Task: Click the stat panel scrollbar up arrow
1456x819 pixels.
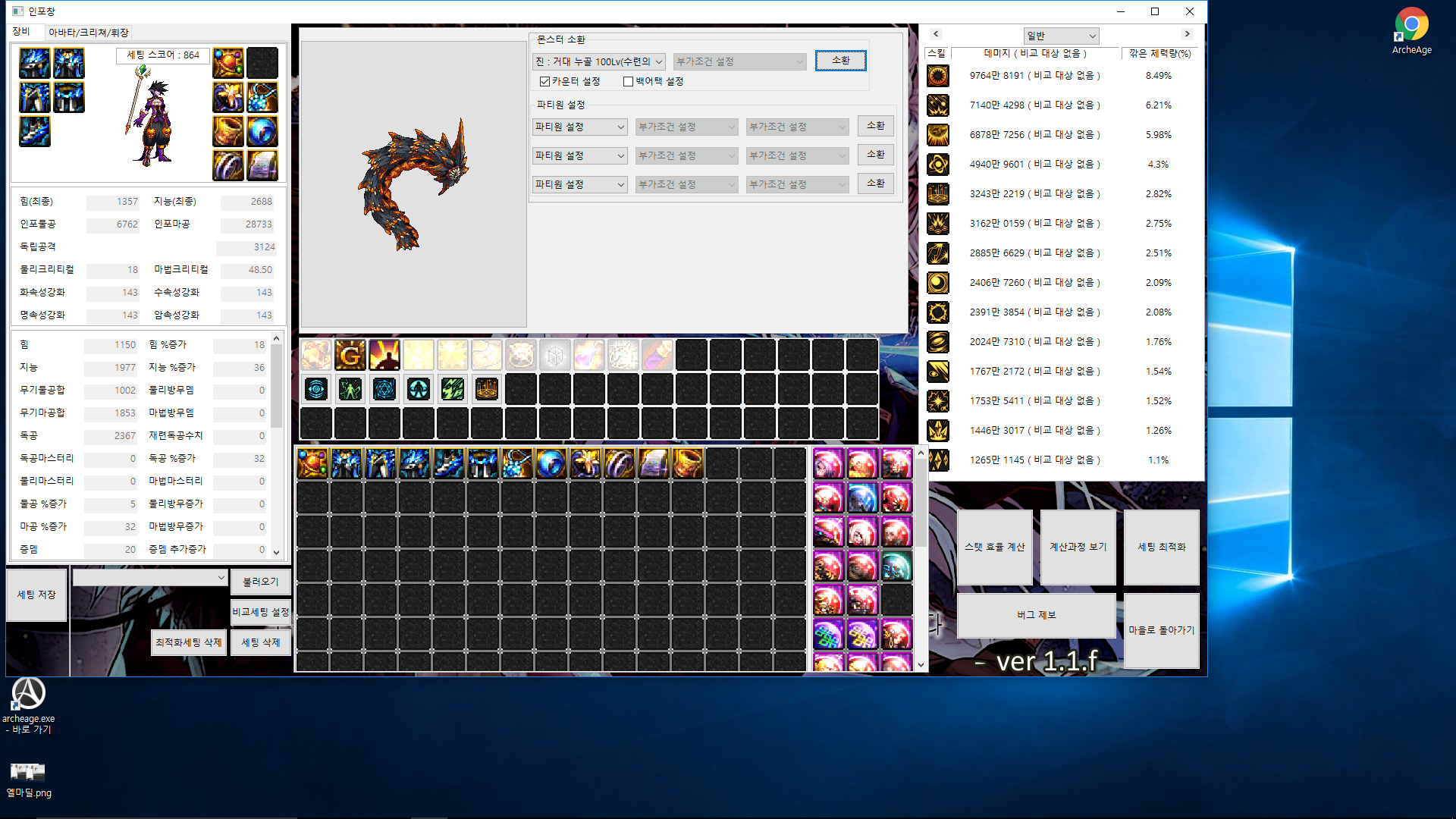Action: pyautogui.click(x=276, y=338)
